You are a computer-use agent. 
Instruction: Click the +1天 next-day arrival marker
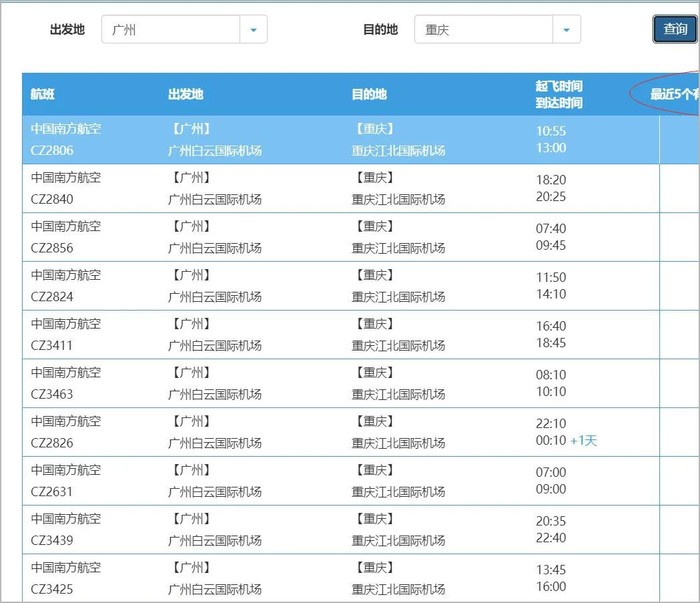point(583,441)
